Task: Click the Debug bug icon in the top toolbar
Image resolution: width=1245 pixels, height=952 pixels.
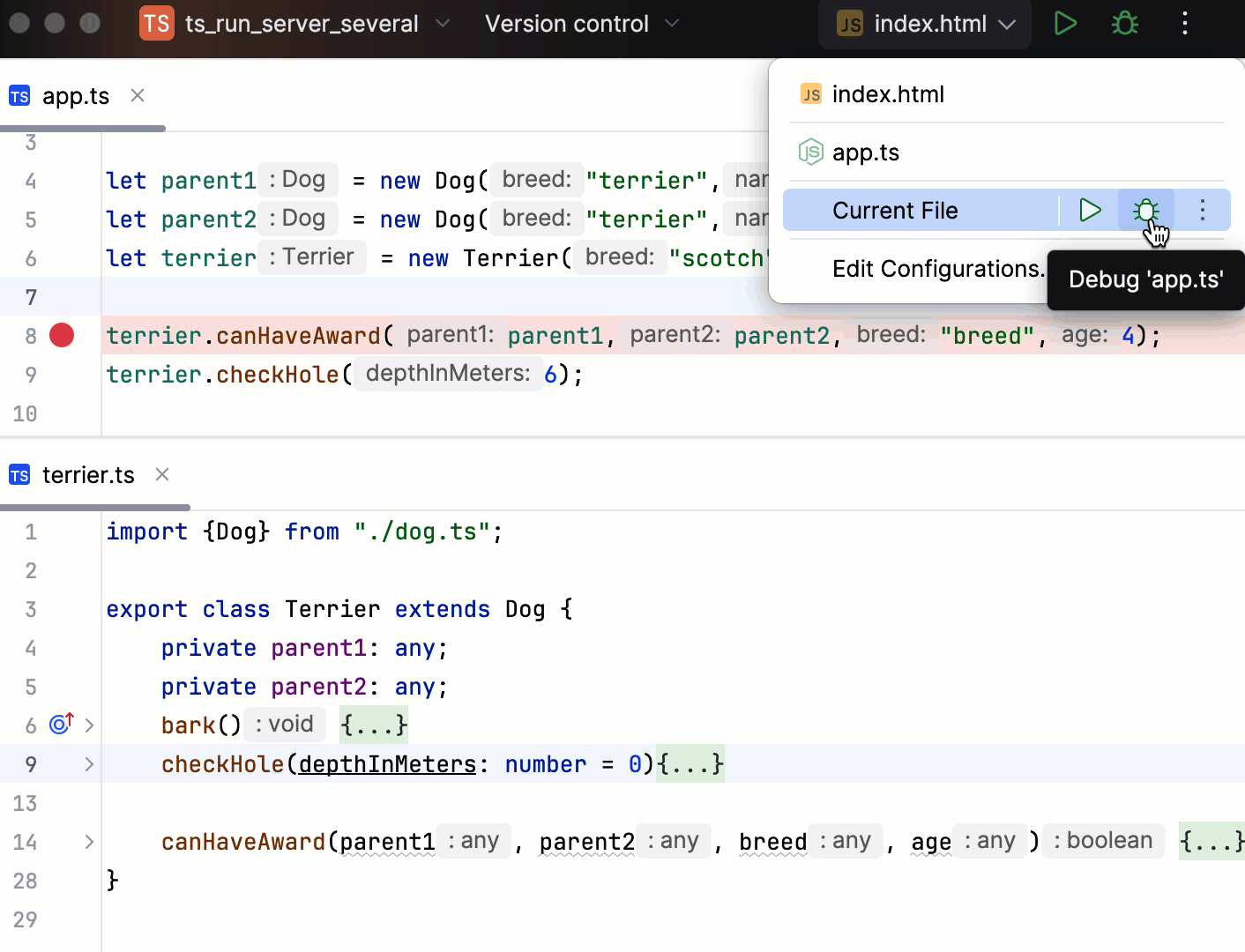Action: coord(1123,24)
